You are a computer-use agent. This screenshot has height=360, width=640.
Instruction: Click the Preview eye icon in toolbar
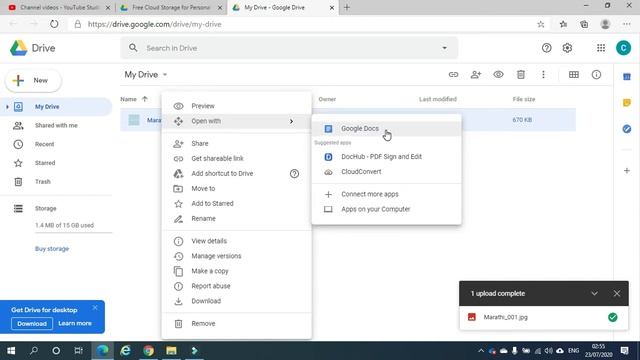pyautogui.click(x=498, y=75)
